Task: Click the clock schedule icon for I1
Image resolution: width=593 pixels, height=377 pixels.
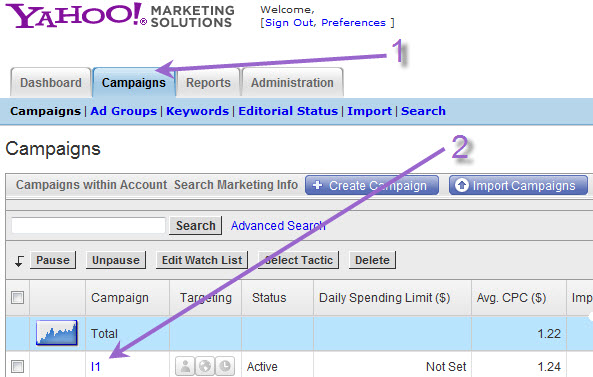Action: 225,366
